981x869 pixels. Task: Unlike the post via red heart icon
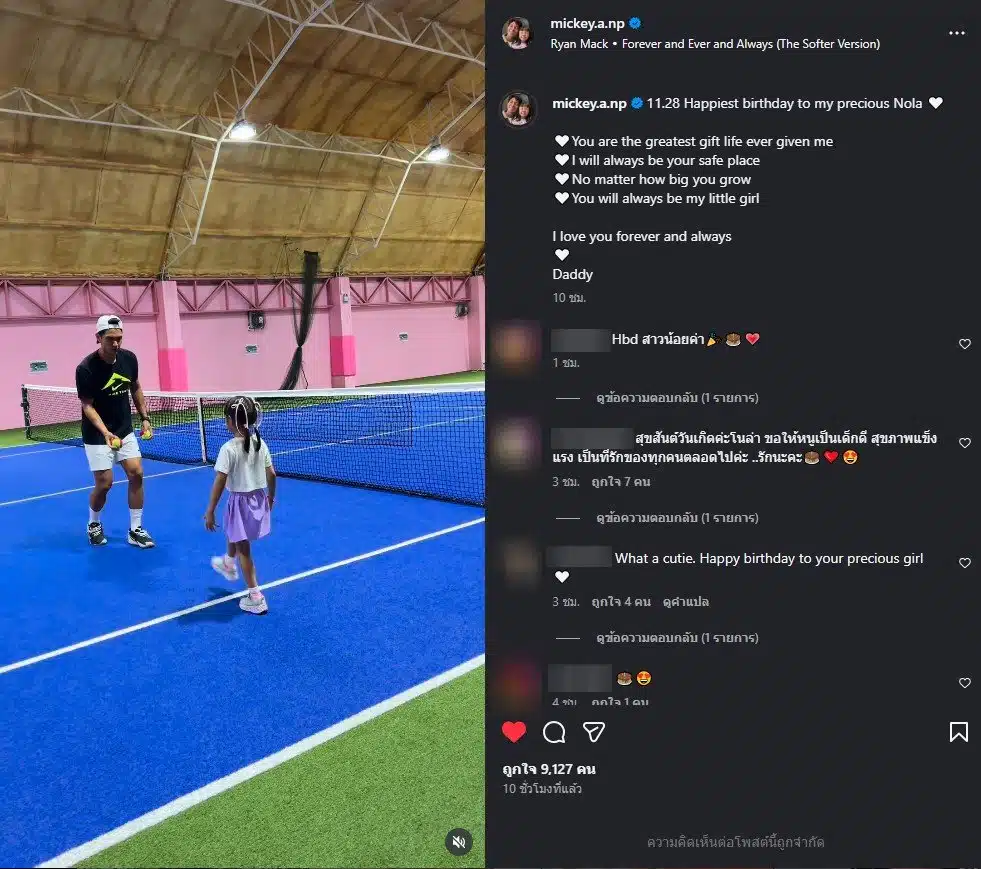tap(514, 732)
